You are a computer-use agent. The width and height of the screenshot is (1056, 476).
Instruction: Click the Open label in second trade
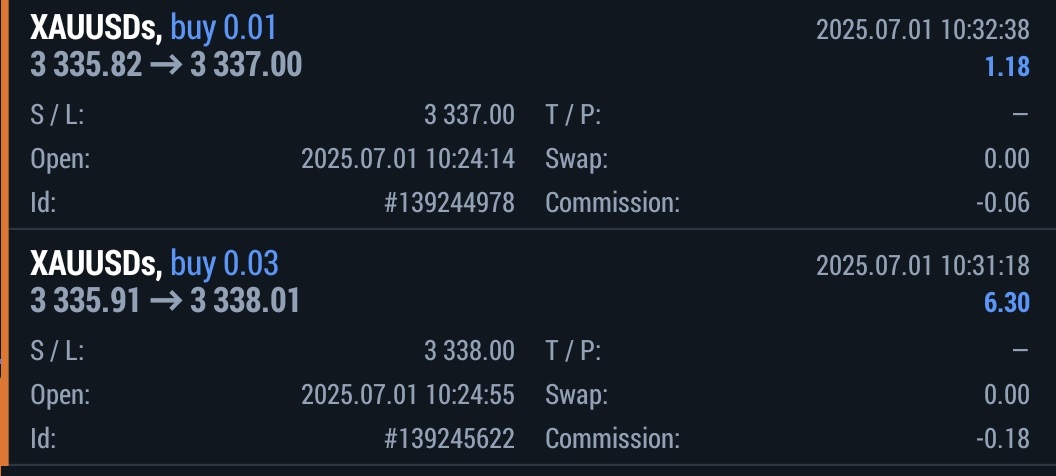60,395
